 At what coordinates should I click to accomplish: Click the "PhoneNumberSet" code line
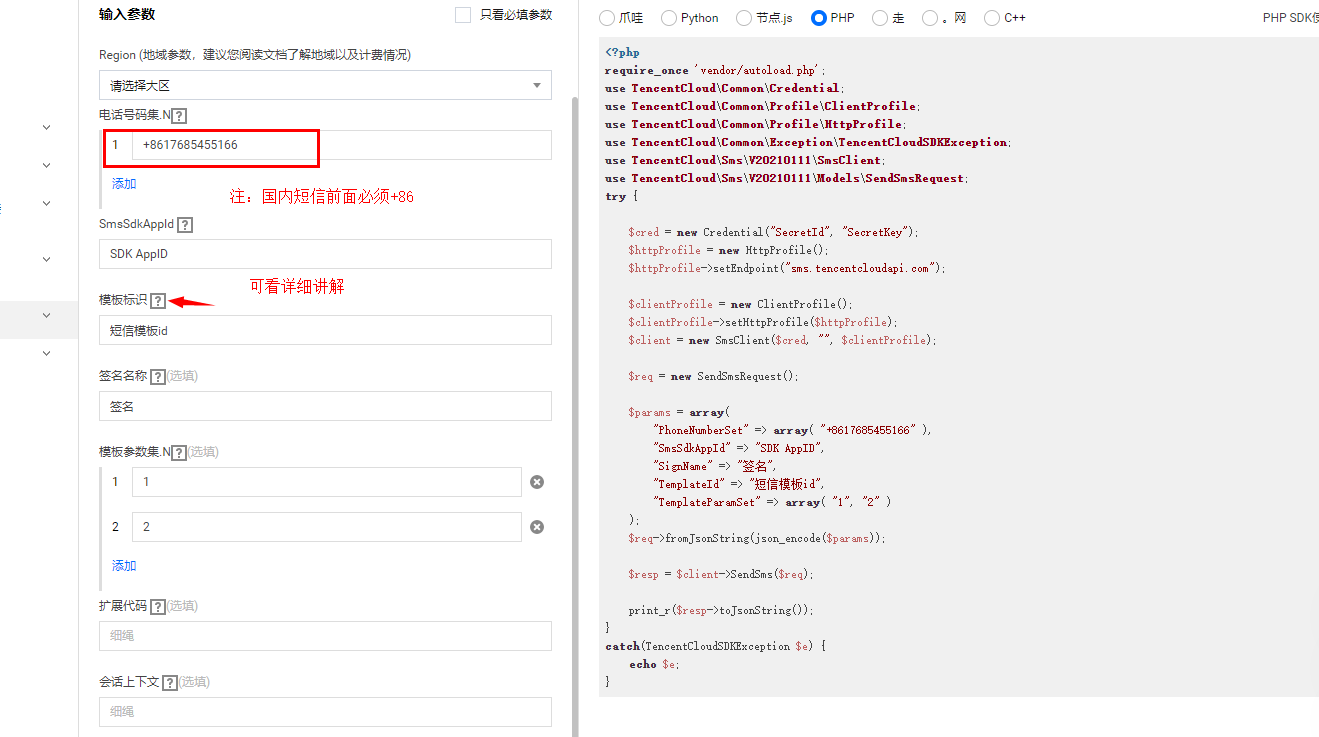point(791,430)
